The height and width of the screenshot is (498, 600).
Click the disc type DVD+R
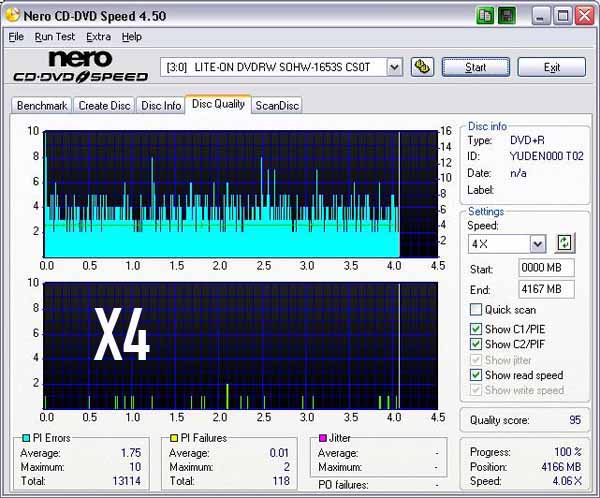coord(527,140)
